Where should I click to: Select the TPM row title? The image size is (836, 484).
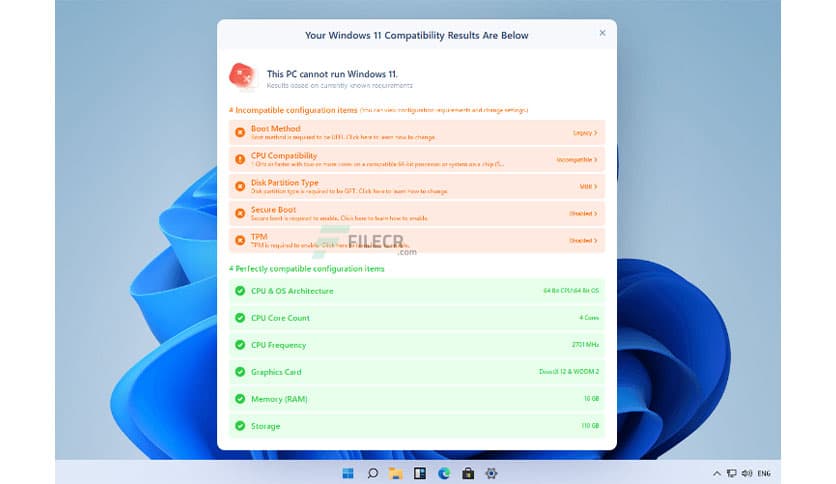(x=259, y=236)
